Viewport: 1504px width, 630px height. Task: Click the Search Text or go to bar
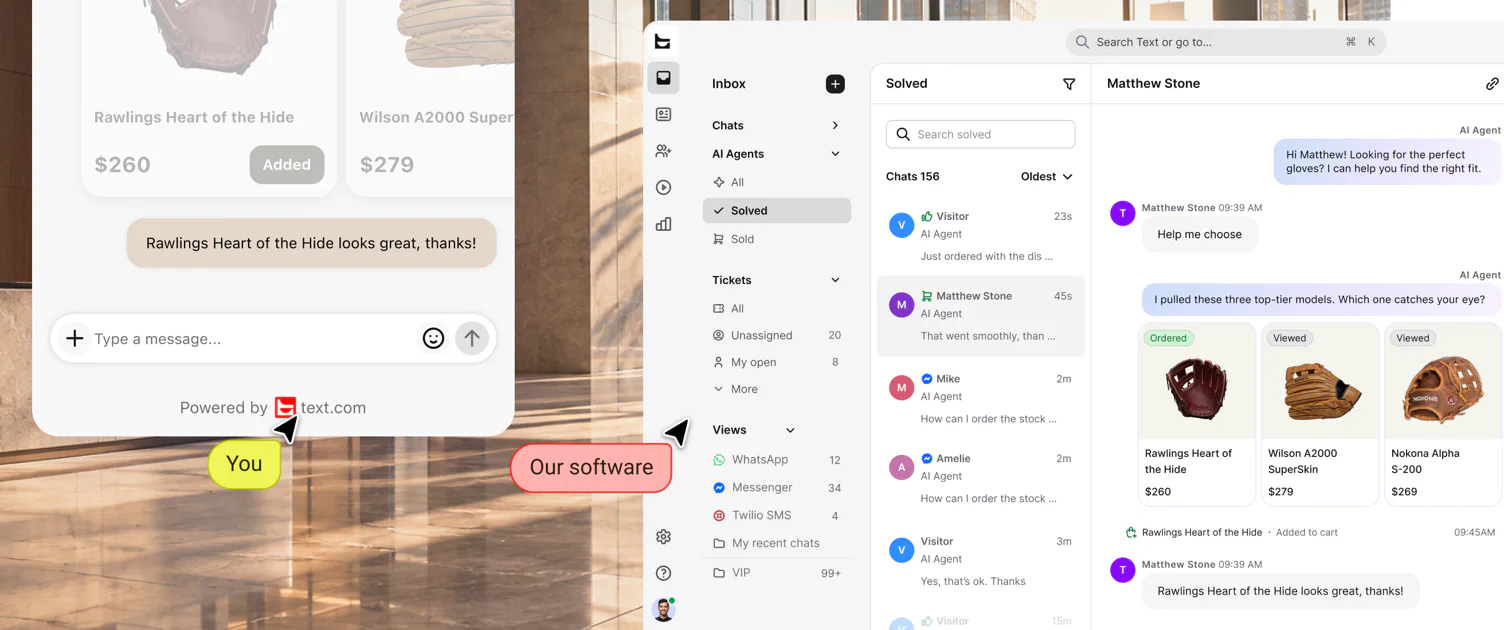[x=1226, y=42]
